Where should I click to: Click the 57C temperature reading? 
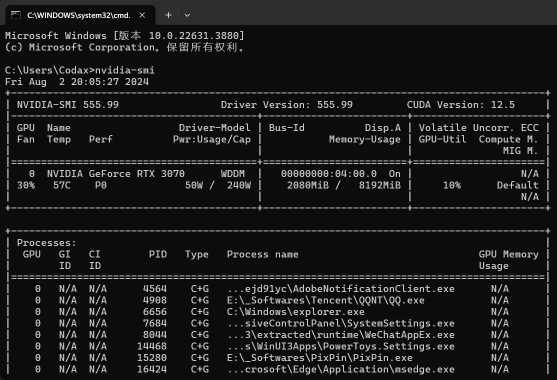[x=62, y=185]
